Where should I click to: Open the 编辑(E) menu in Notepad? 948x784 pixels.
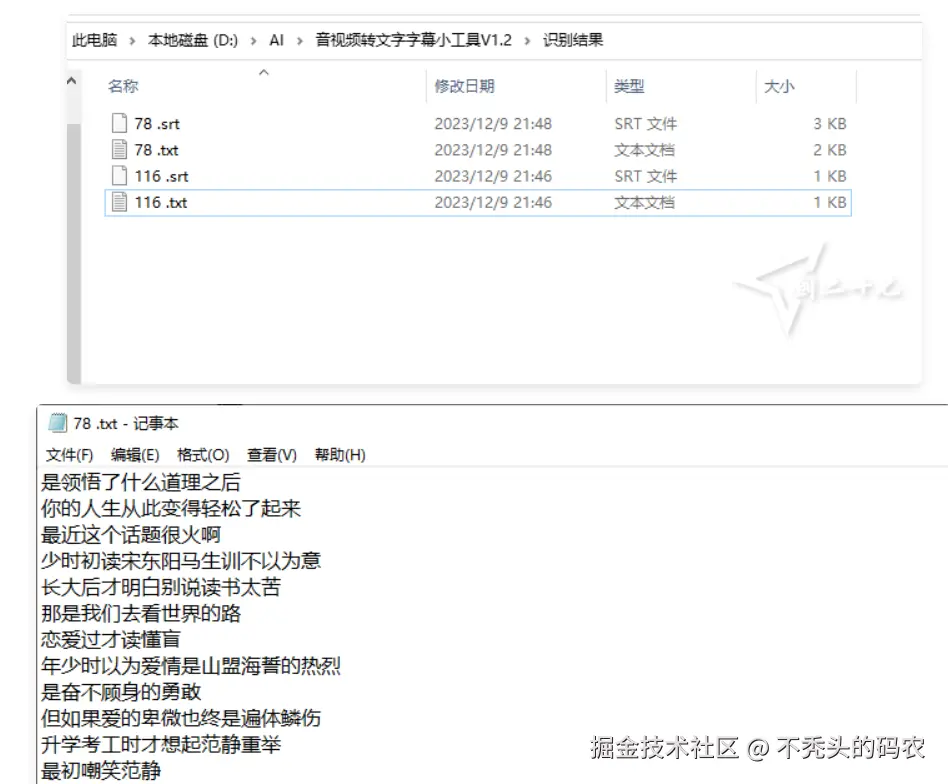click(135, 455)
